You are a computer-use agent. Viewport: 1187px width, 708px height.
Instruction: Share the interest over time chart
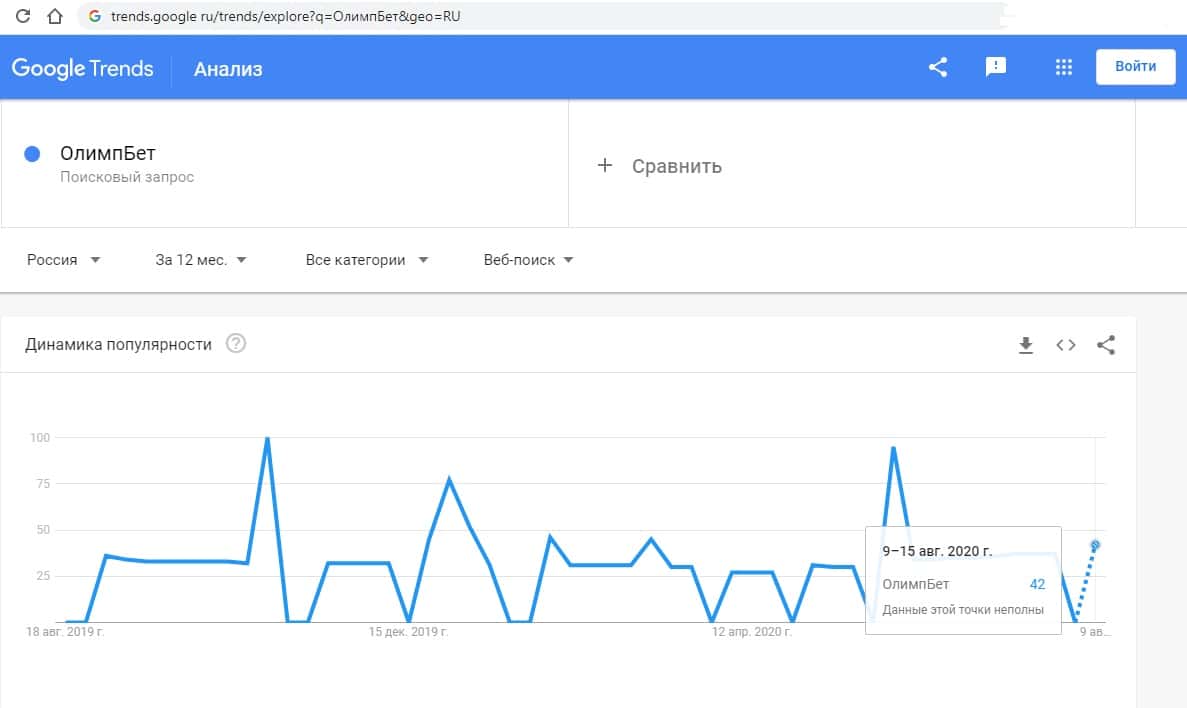[1106, 345]
